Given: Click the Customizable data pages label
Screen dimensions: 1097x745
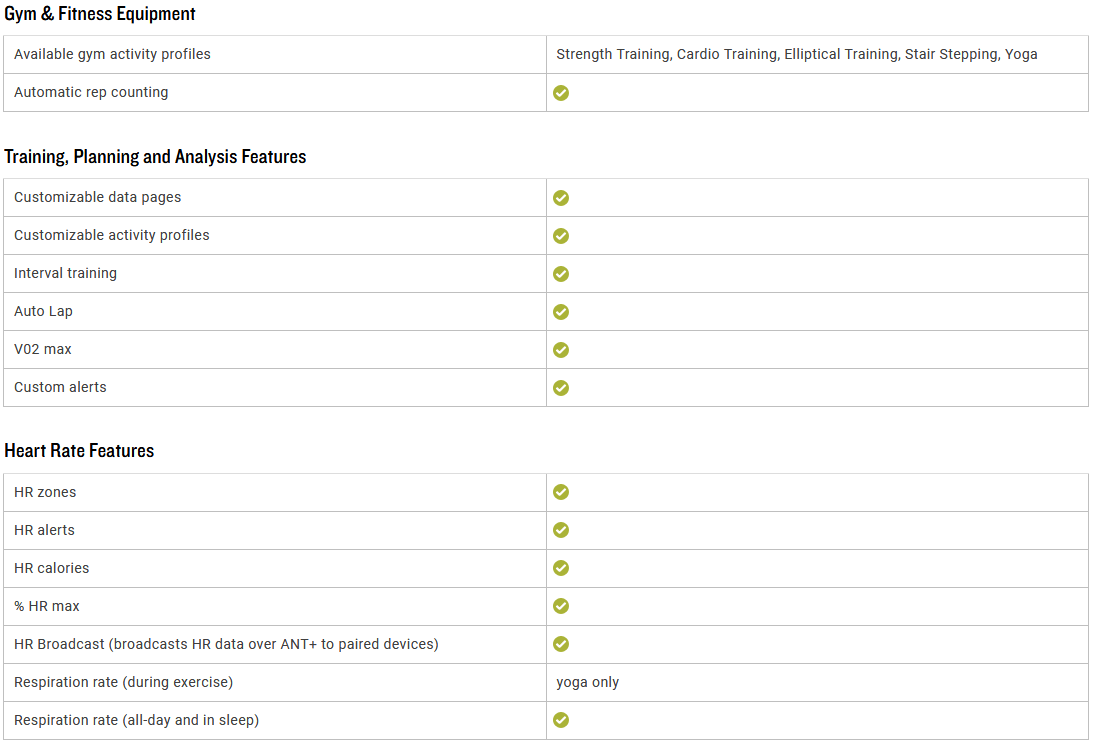Looking at the screenshot, I should 97,197.
